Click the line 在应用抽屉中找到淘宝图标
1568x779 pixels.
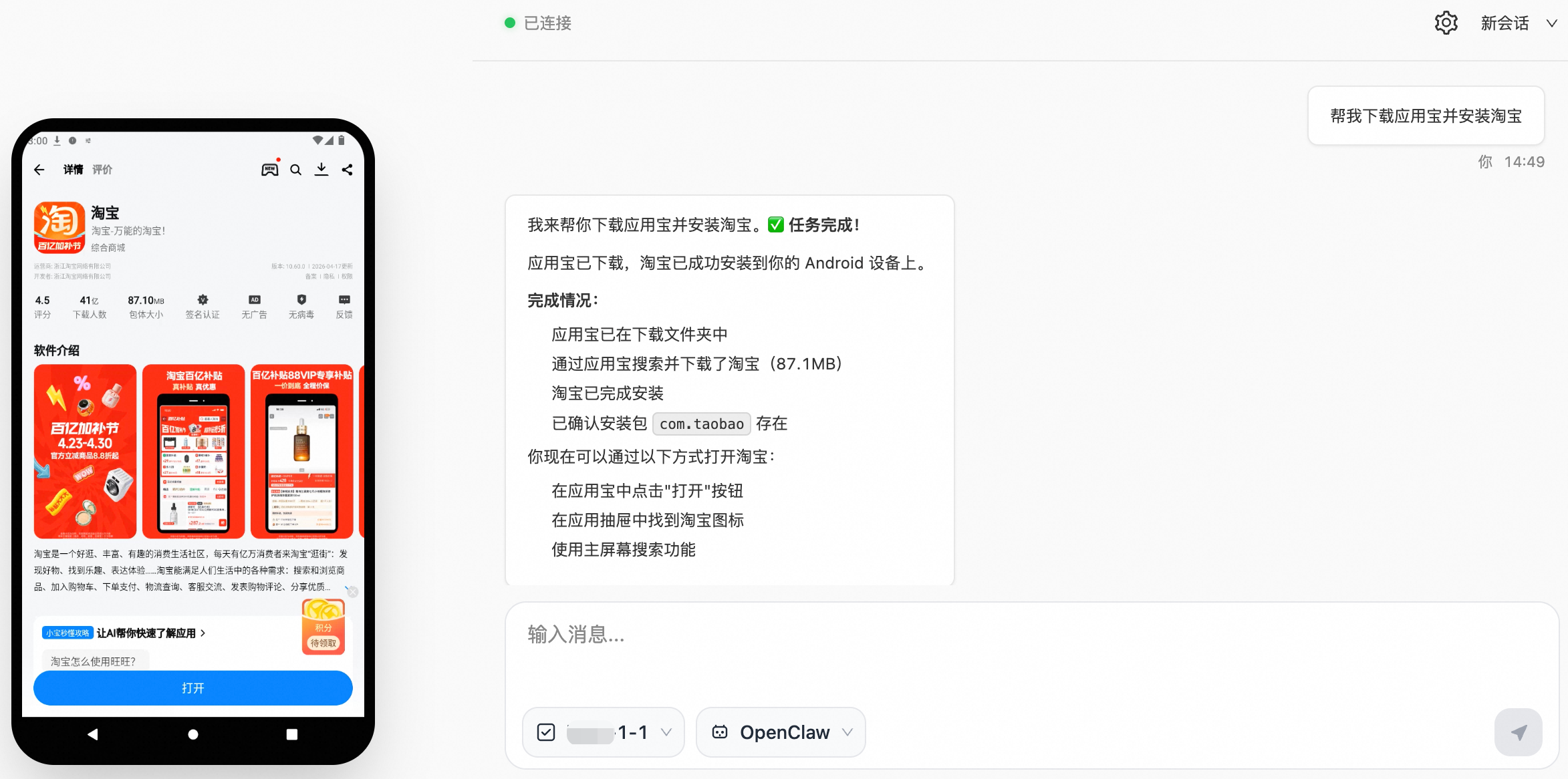point(648,520)
